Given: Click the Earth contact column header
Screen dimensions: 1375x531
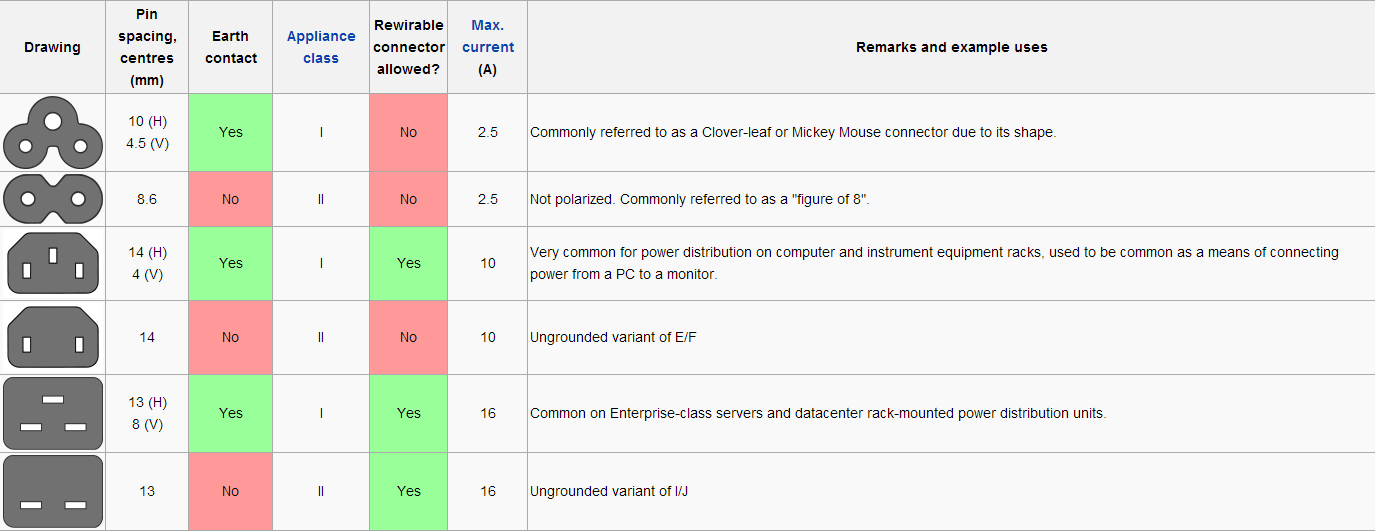Looking at the screenshot, I should click(x=230, y=47).
